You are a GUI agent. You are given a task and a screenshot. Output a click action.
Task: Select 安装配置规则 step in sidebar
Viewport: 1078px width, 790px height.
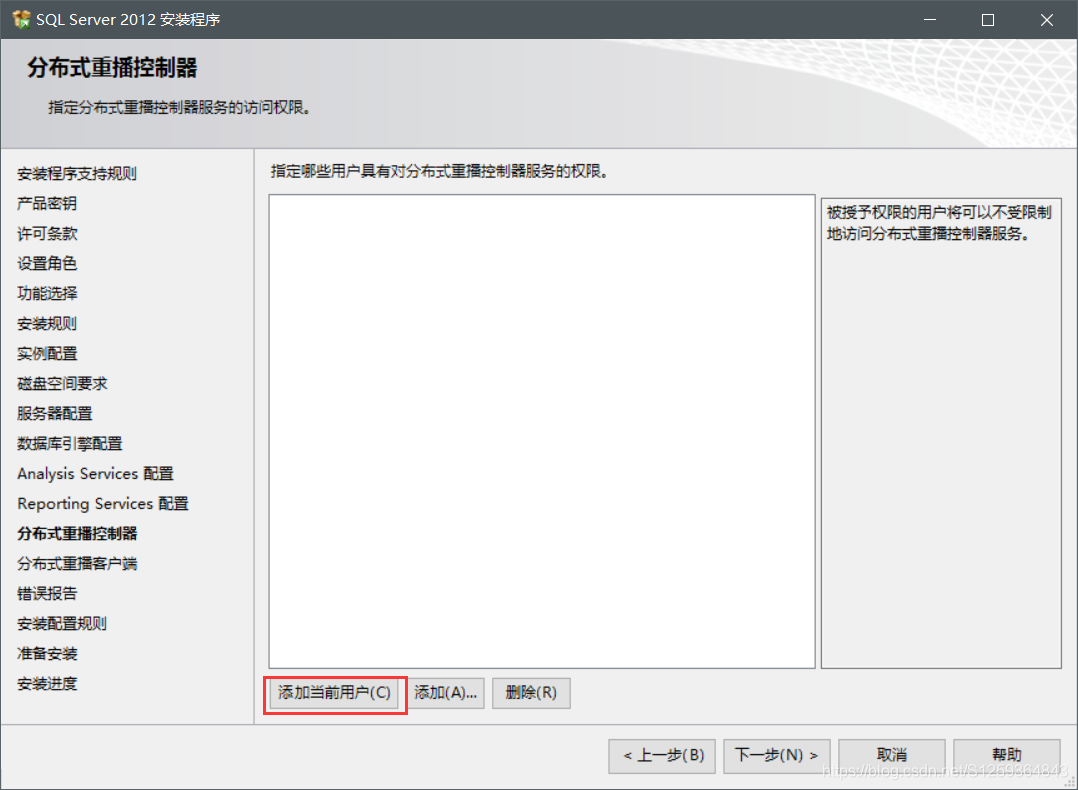(x=62, y=624)
